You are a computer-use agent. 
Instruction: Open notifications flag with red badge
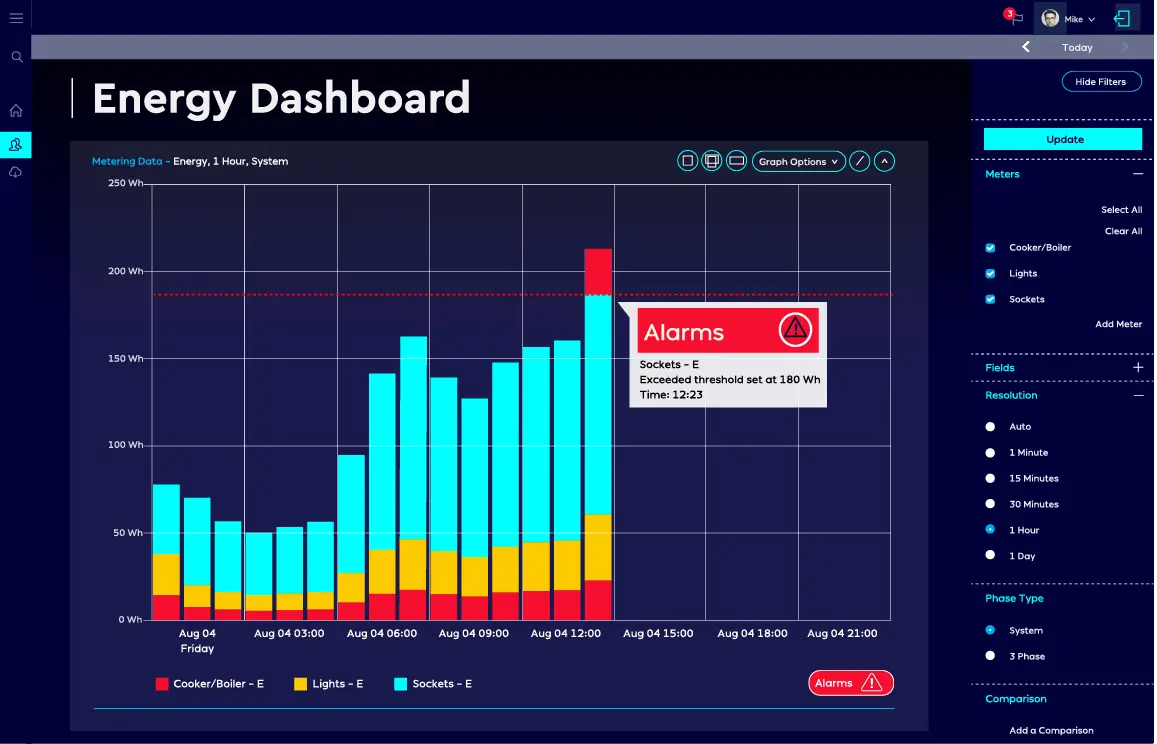point(1015,18)
